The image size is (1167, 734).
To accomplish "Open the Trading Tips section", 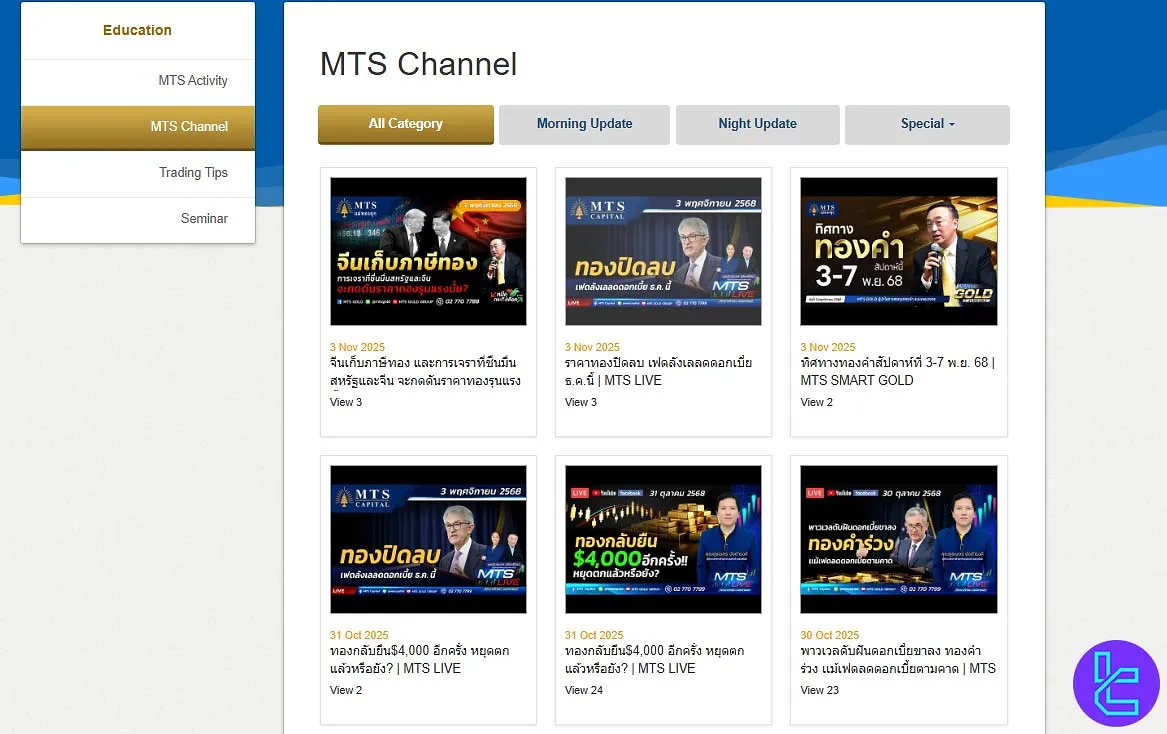I will point(193,172).
